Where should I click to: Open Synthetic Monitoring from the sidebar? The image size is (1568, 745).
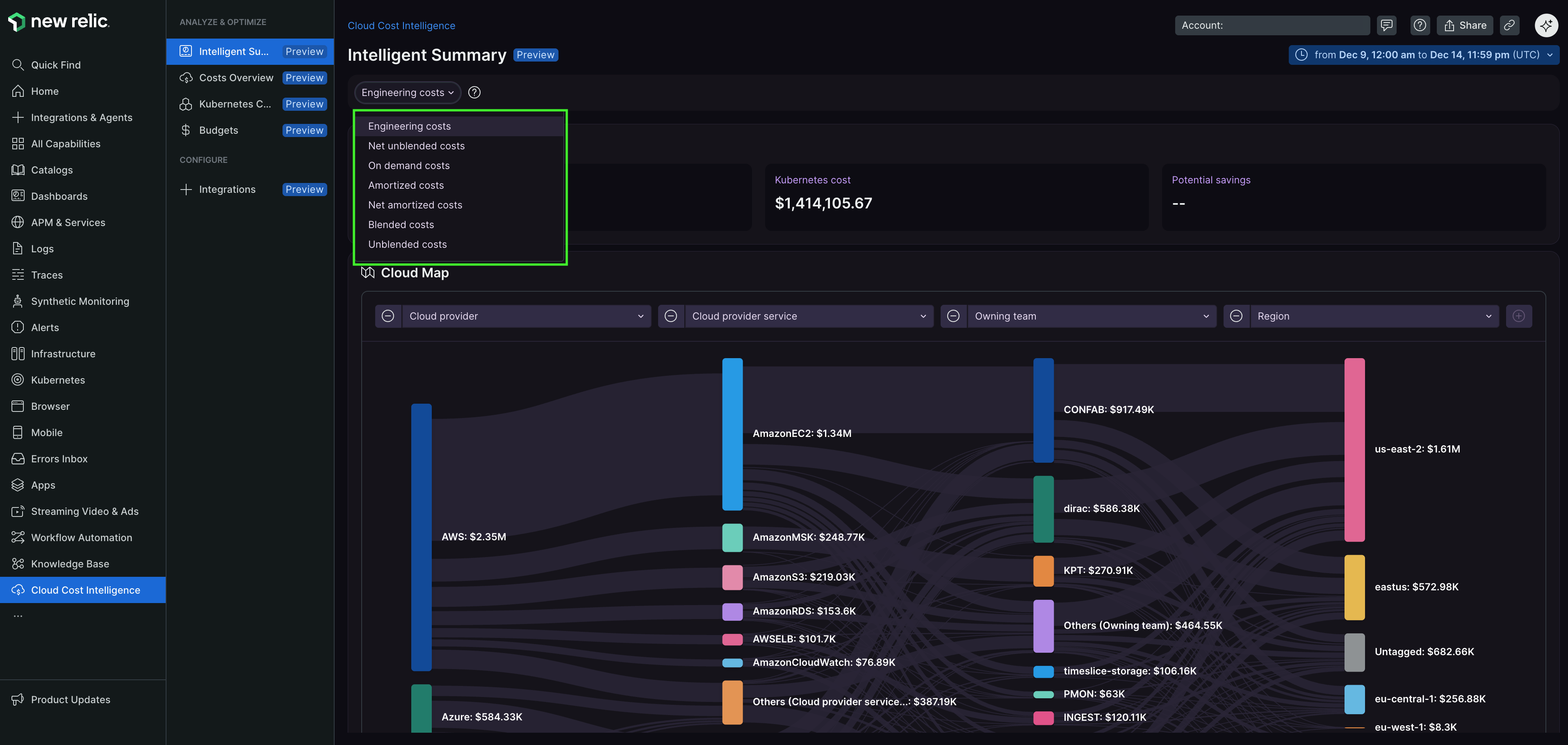click(80, 301)
